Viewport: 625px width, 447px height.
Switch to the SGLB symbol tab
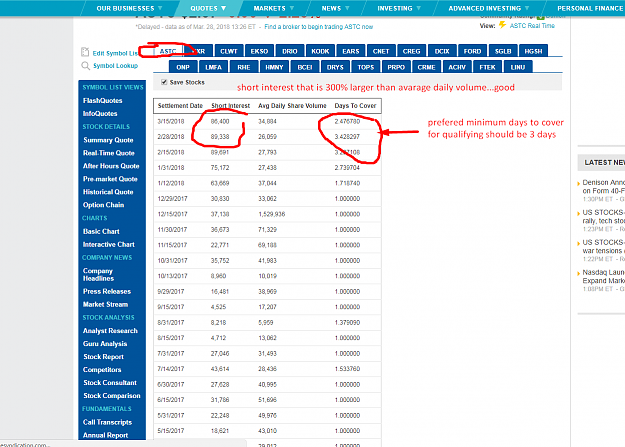coord(503,51)
